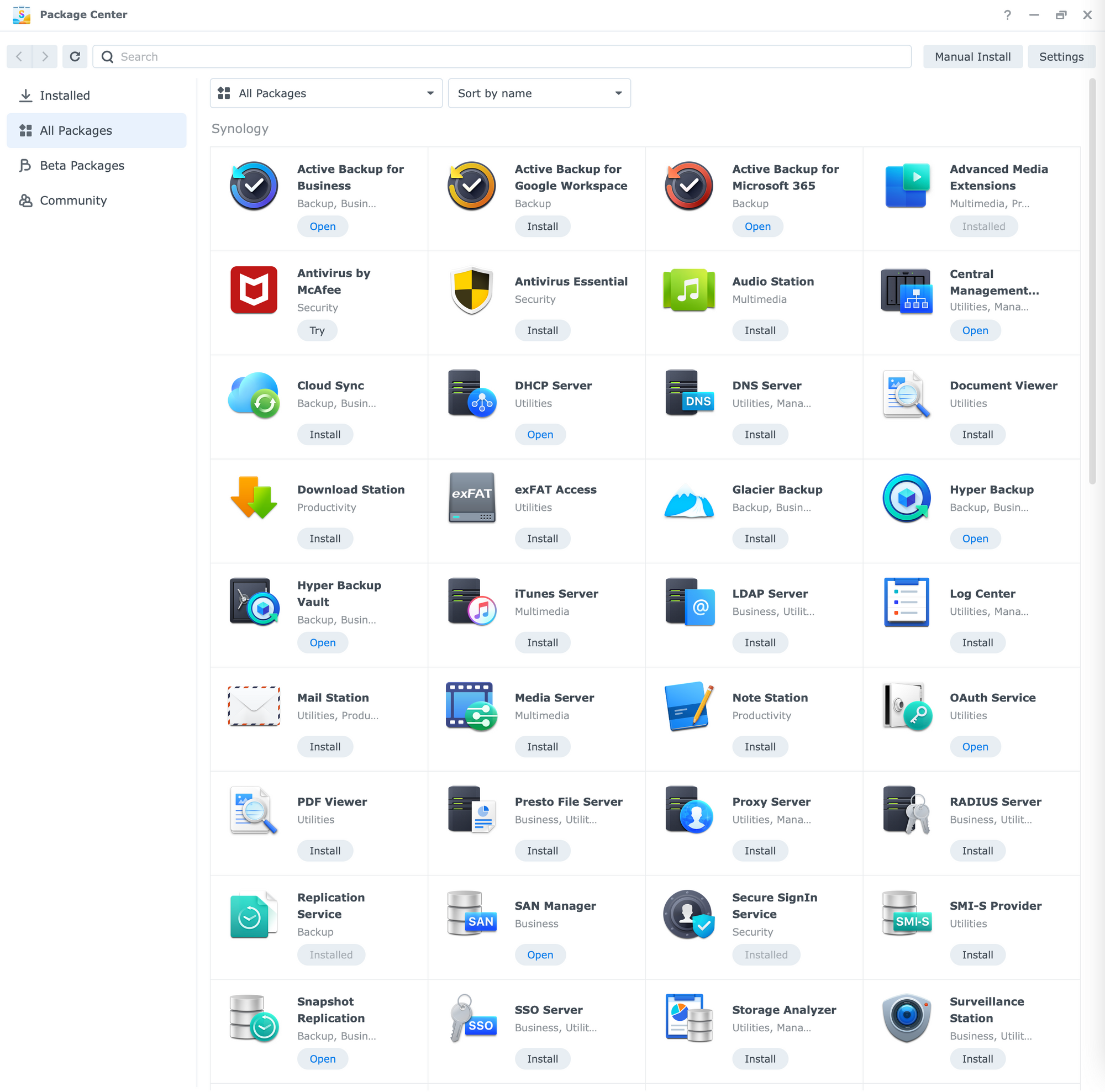Select All Packages in the sidebar

[x=97, y=130]
